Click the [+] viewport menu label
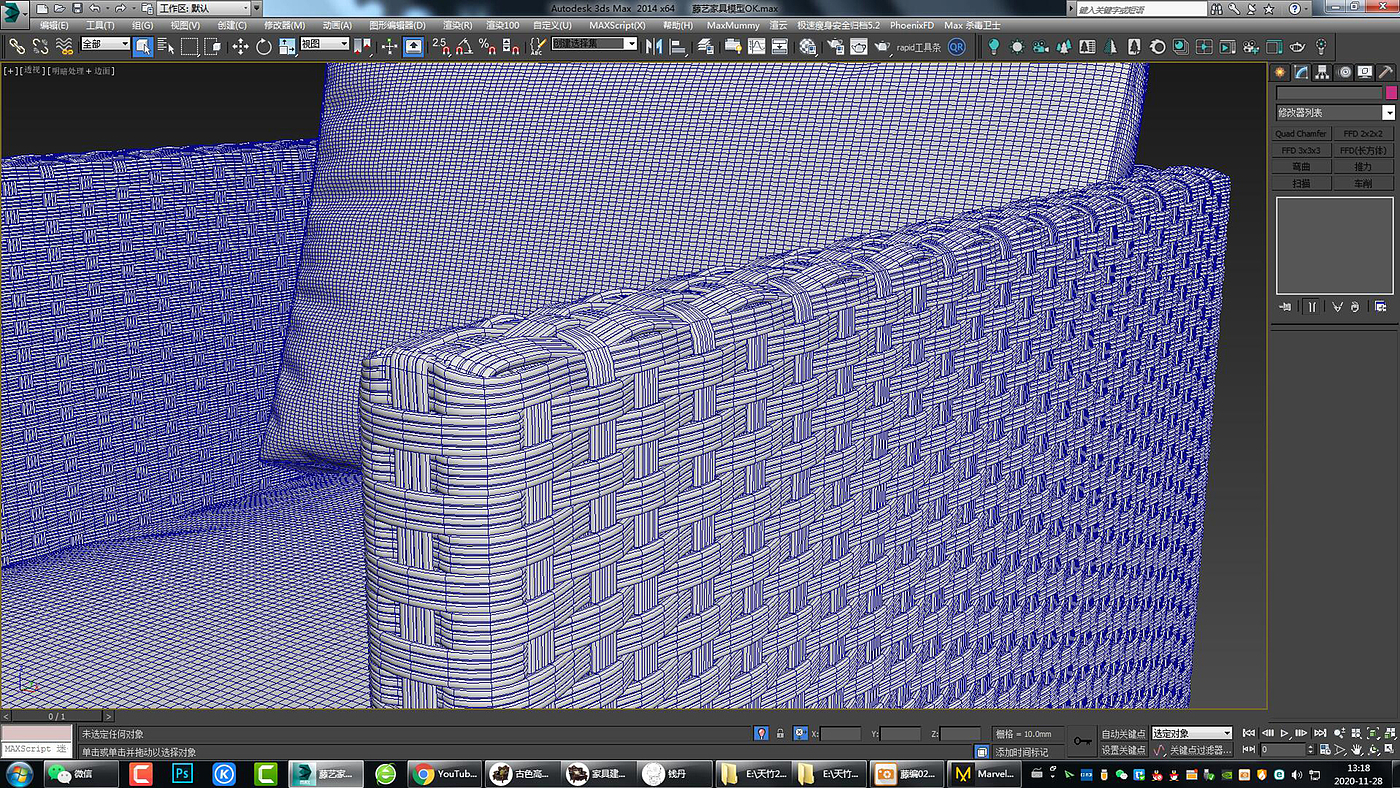Image resolution: width=1400 pixels, height=788 pixels. [11, 71]
